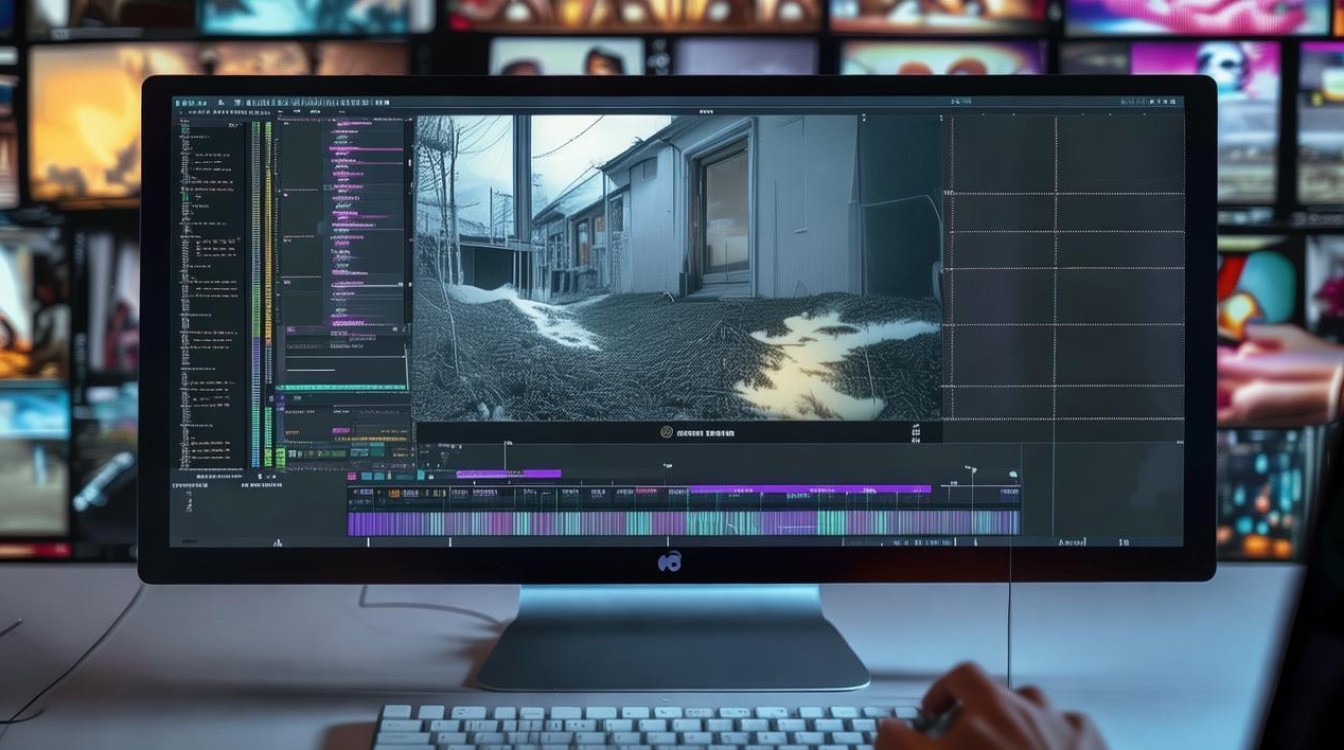The image size is (1344, 750).
Task: Select the tab label above the effects list panel
Action: (x=297, y=111)
